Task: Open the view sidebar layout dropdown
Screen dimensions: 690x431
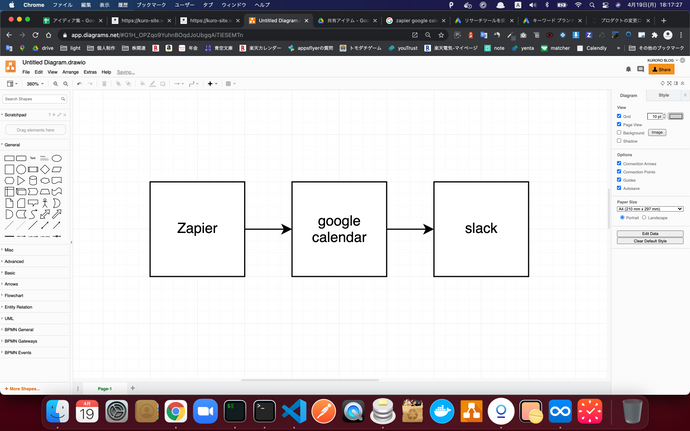Action: point(12,84)
